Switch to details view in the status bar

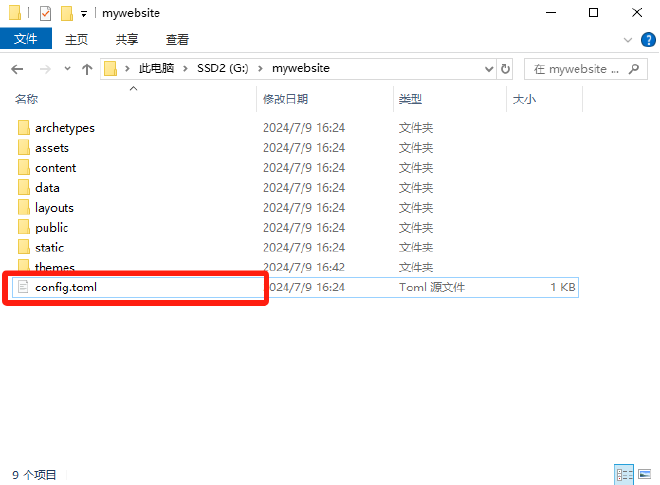click(624, 475)
